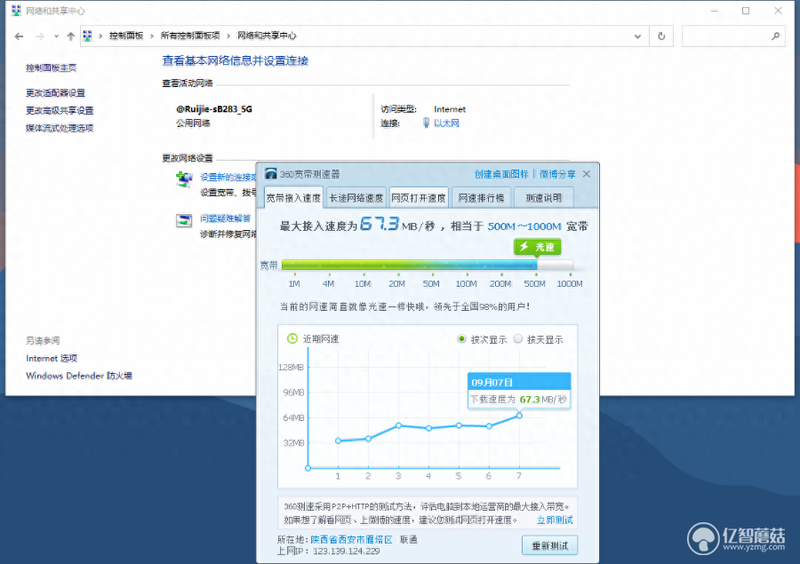The width and height of the screenshot is (800, 564).
Task: Click 微博分享 link
Action: 557,174
